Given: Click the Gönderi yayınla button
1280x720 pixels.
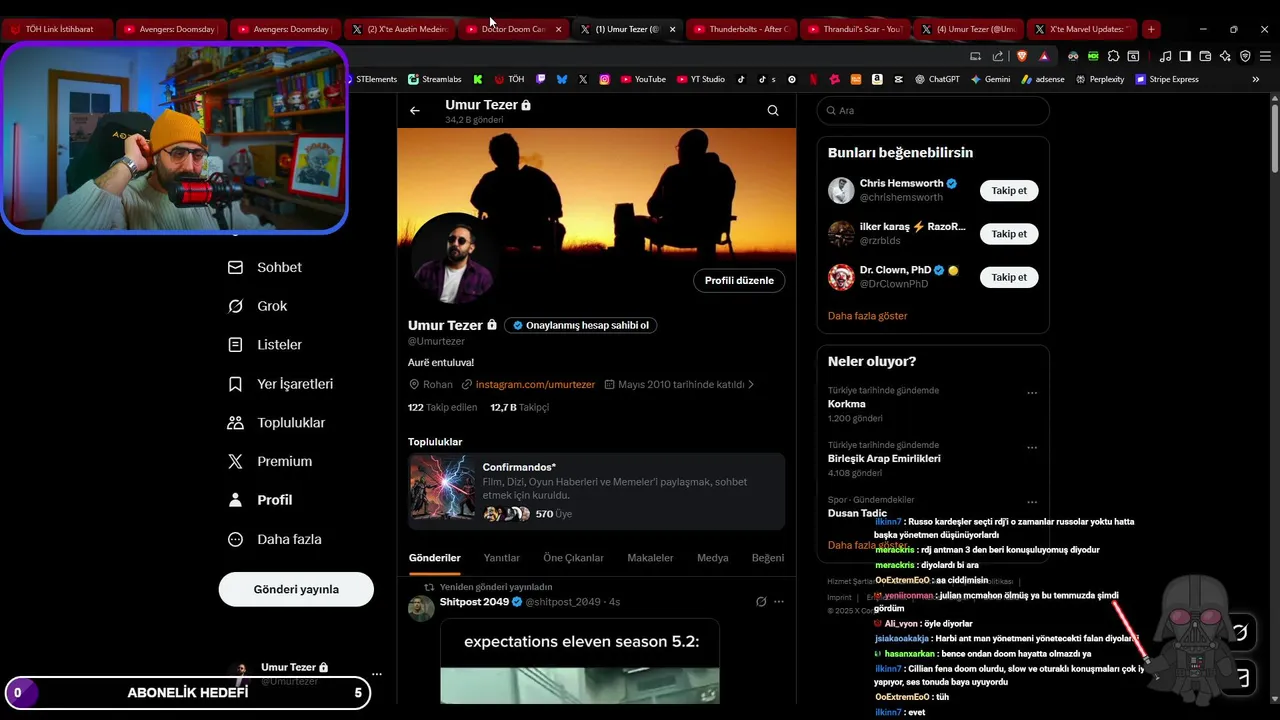Looking at the screenshot, I should click(x=296, y=589).
